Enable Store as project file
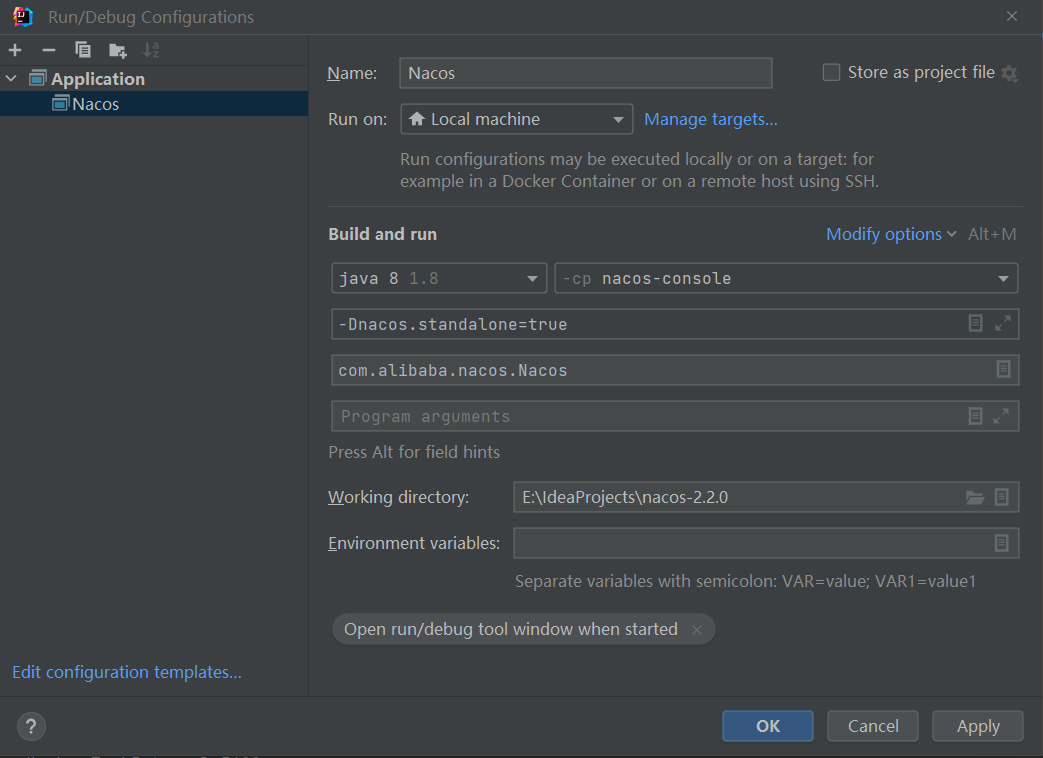This screenshot has height=758, width=1043. [831, 72]
